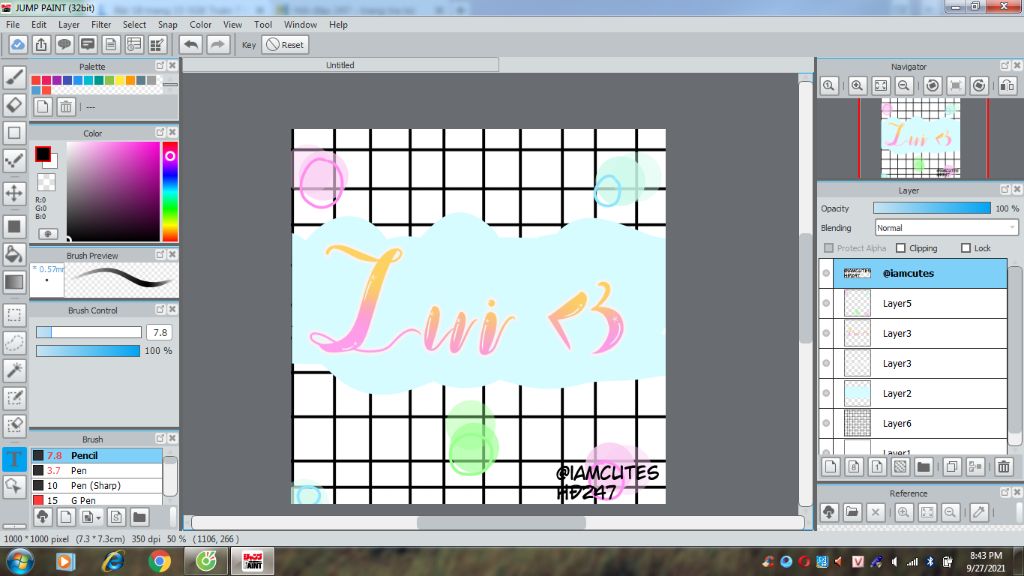Open the Blending mode dropdown
The image size is (1024, 576).
[x=946, y=228]
